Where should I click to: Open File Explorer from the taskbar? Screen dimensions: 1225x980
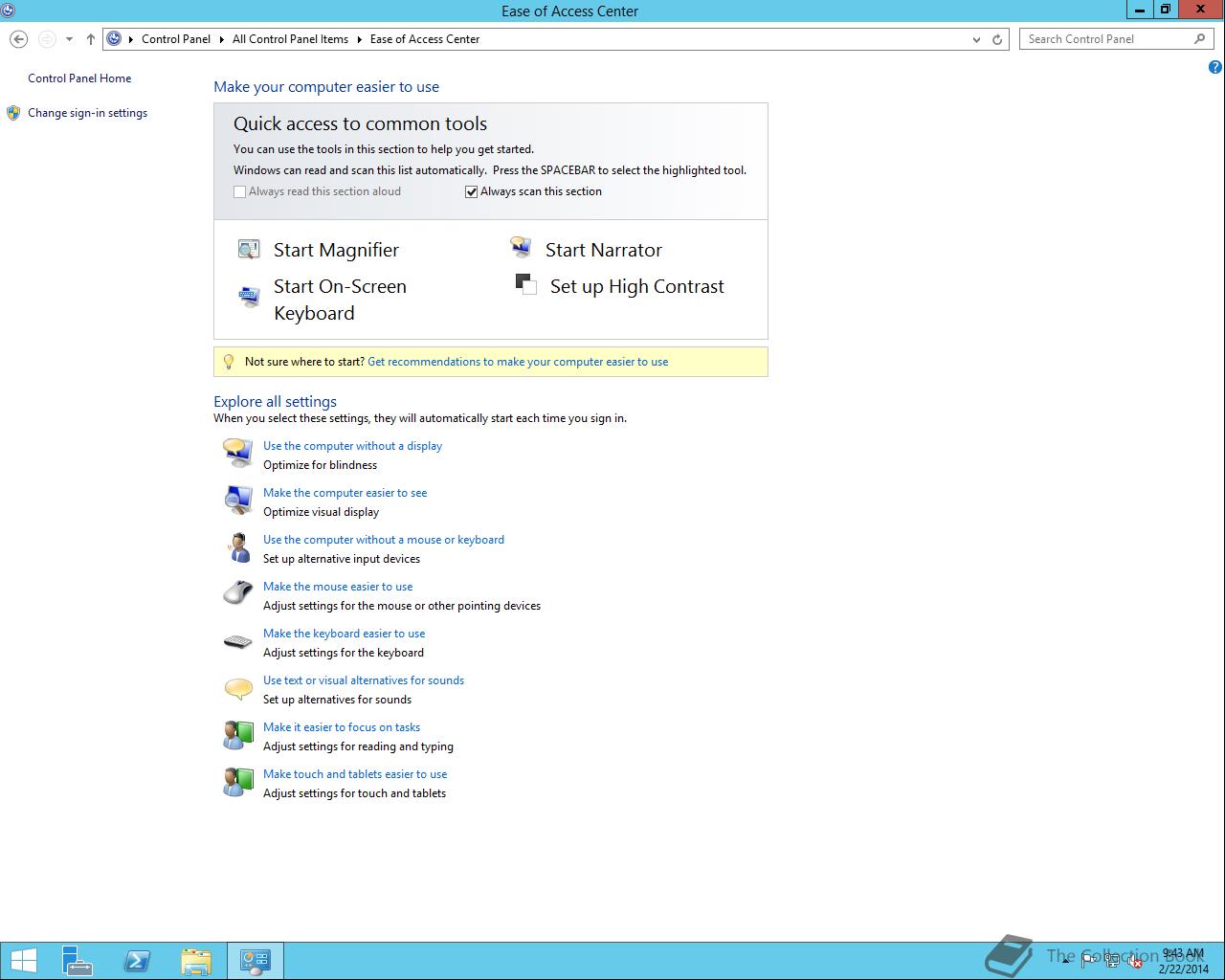click(196, 961)
